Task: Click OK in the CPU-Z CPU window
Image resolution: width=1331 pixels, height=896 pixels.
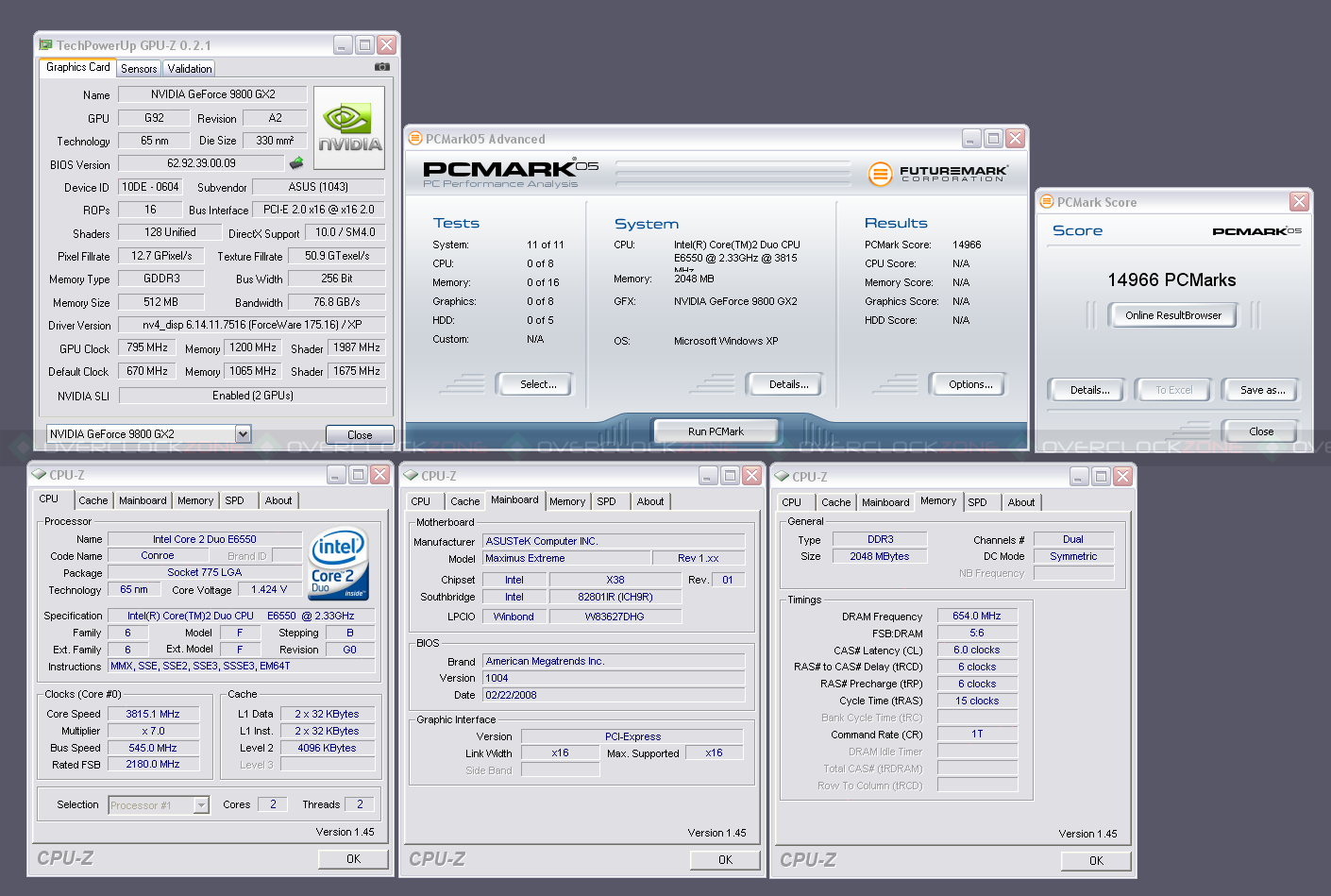Action: tap(353, 859)
